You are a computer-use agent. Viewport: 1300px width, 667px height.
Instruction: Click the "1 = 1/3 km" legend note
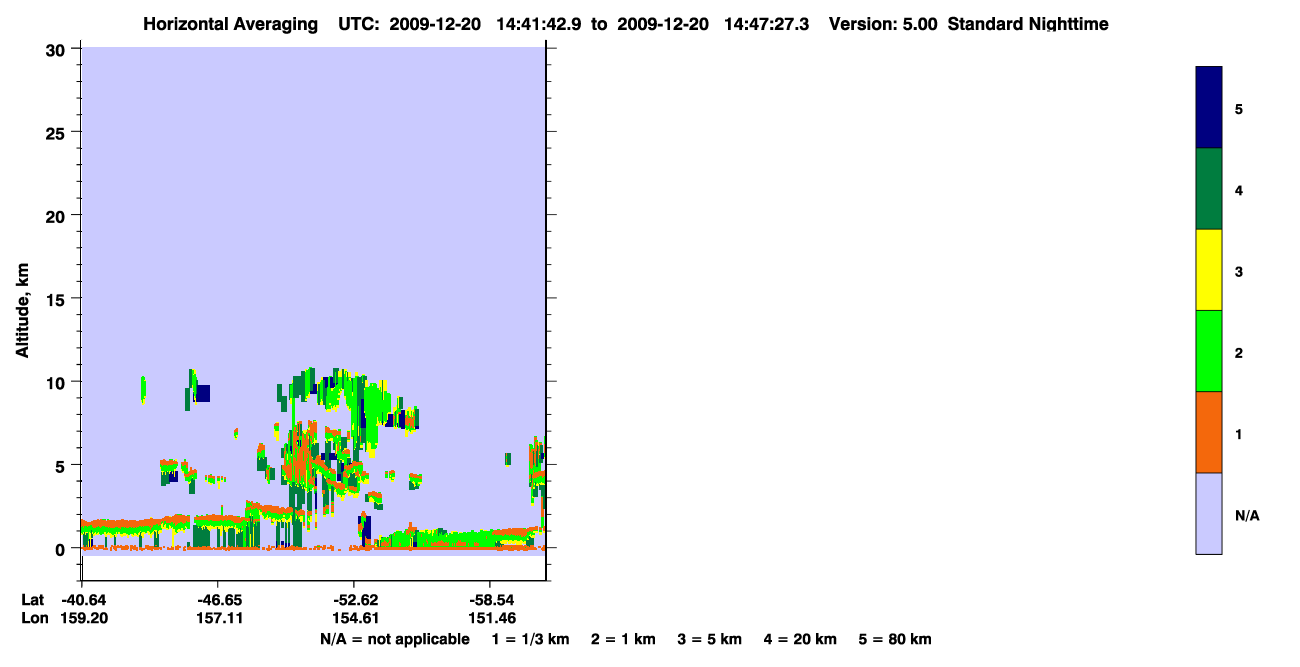(530, 639)
